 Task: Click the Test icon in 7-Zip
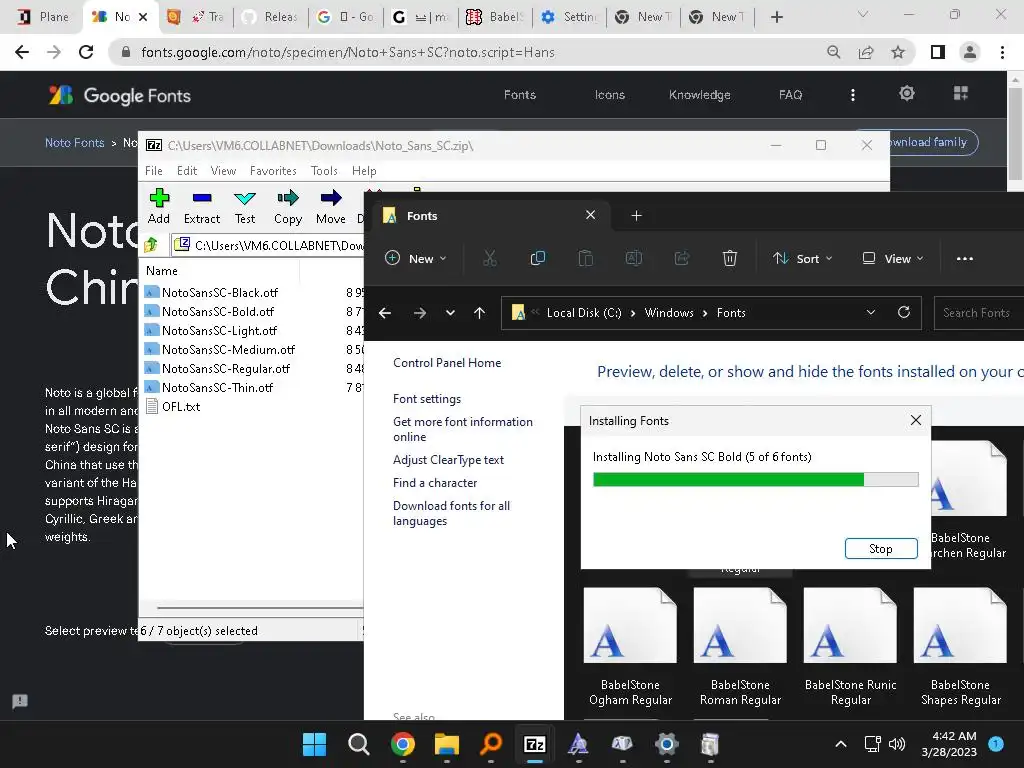pos(245,206)
